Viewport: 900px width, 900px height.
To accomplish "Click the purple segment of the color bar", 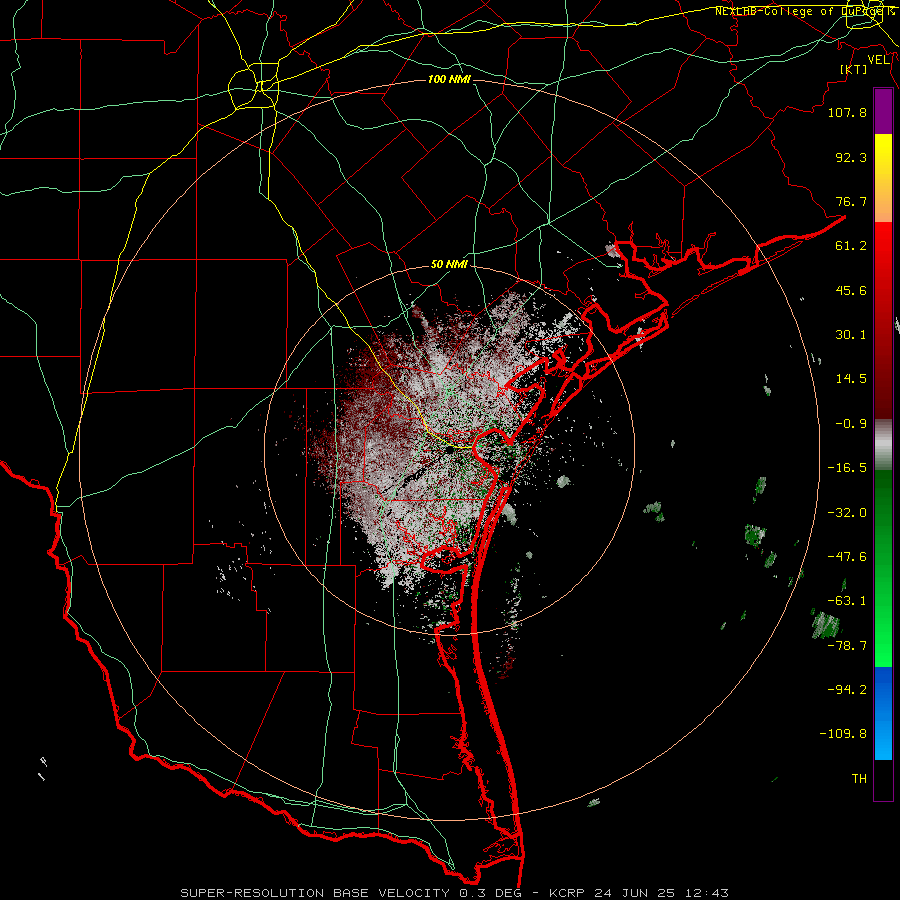I will [x=883, y=112].
